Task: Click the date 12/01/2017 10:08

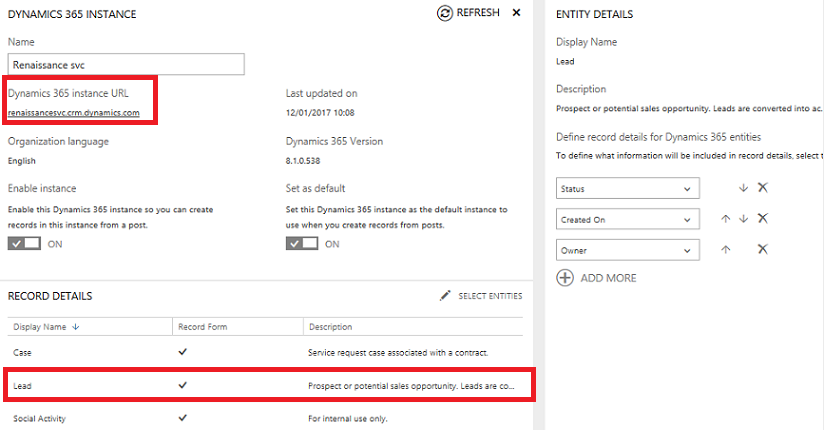Action: pos(320,112)
